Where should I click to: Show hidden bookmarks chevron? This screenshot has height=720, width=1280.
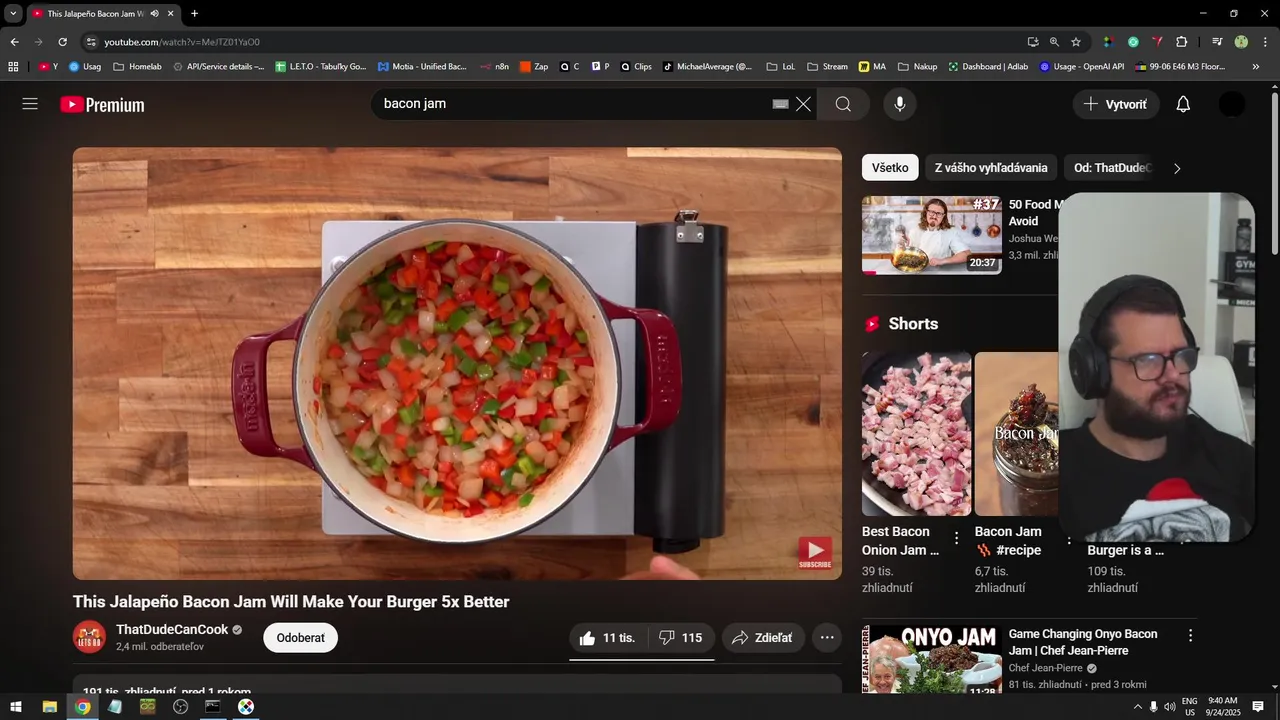(1256, 67)
